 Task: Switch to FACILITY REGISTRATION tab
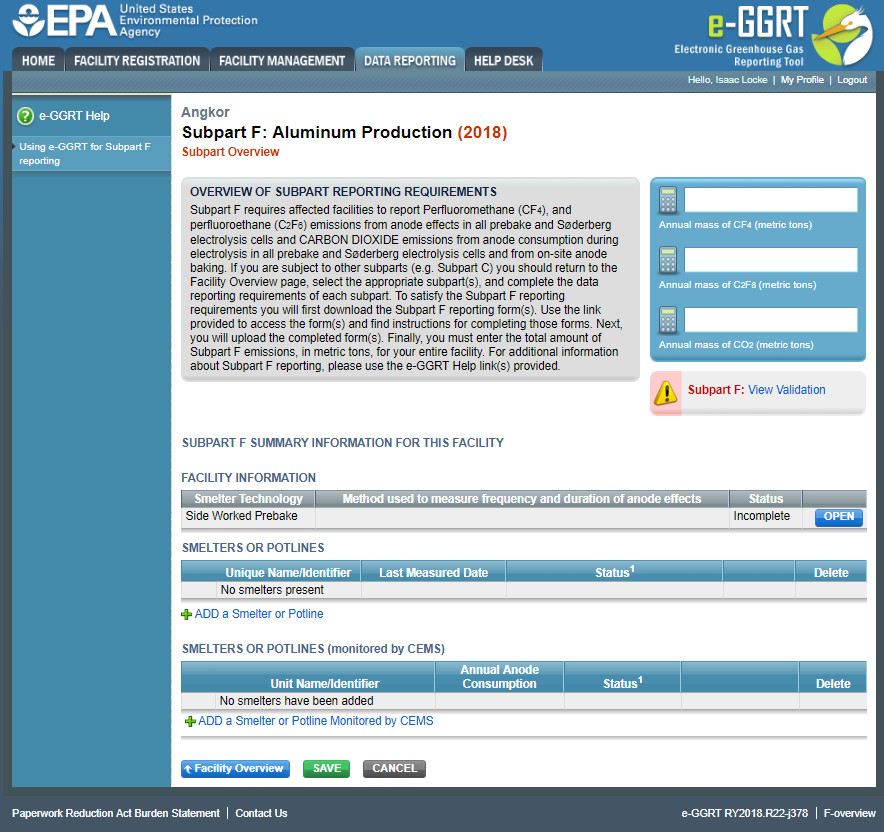137,60
